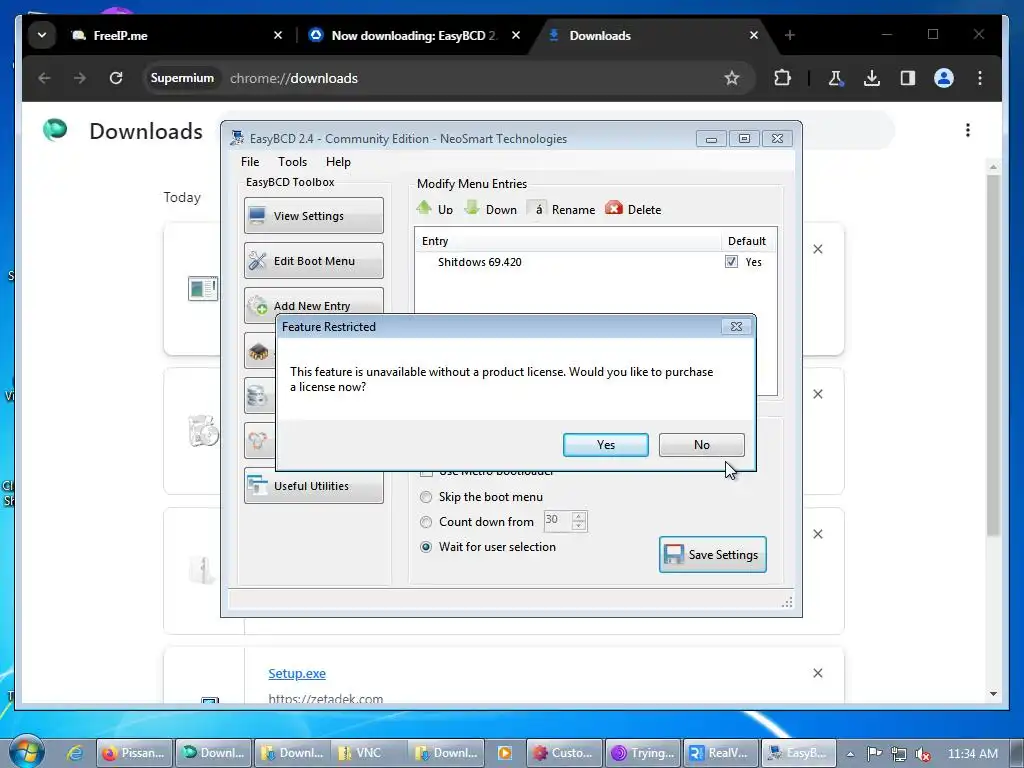This screenshot has width=1024, height=768.
Task: Click the media player taskbar icon
Action: 504,753
